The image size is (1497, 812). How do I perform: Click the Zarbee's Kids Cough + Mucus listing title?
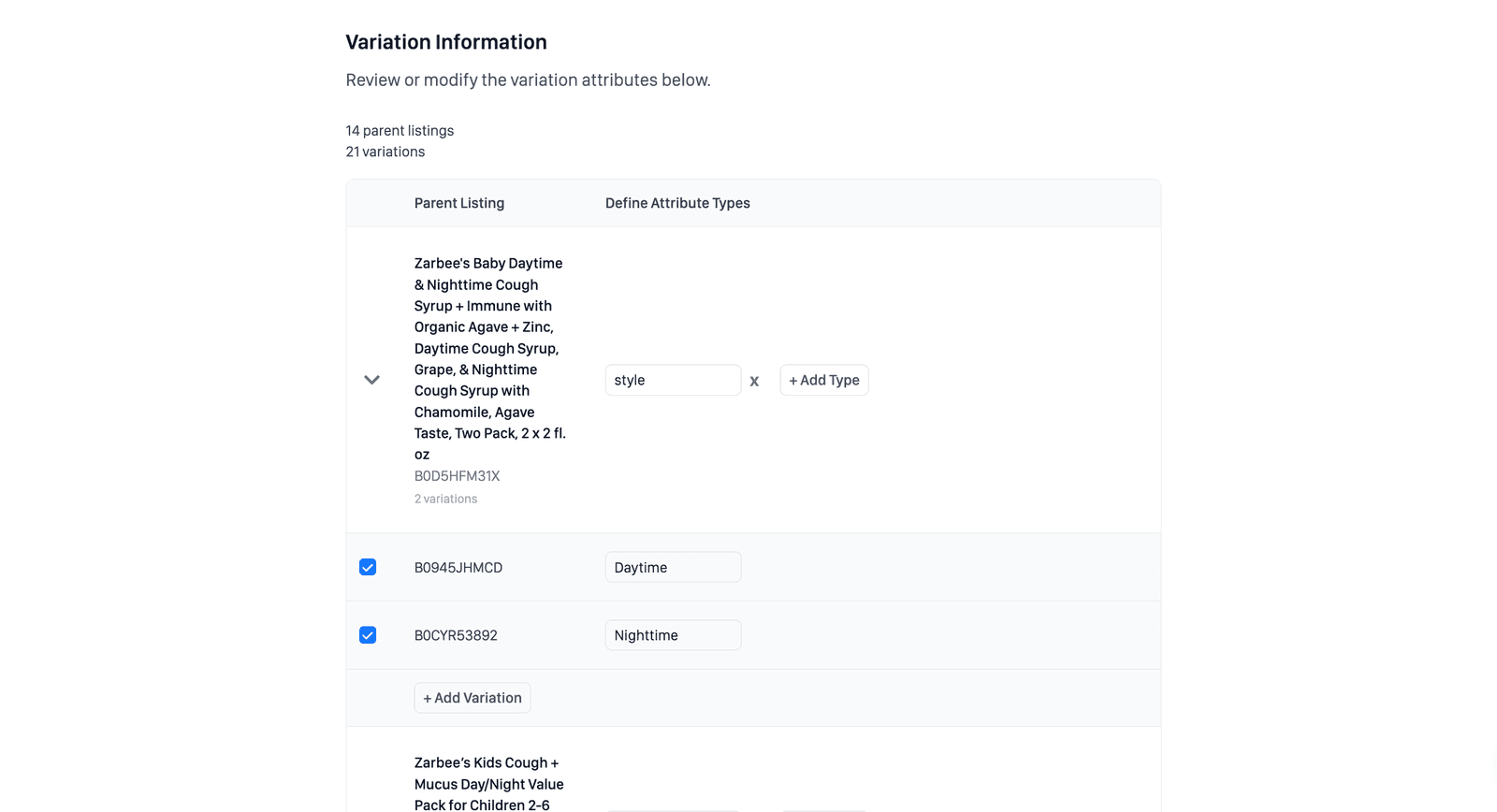[489, 783]
